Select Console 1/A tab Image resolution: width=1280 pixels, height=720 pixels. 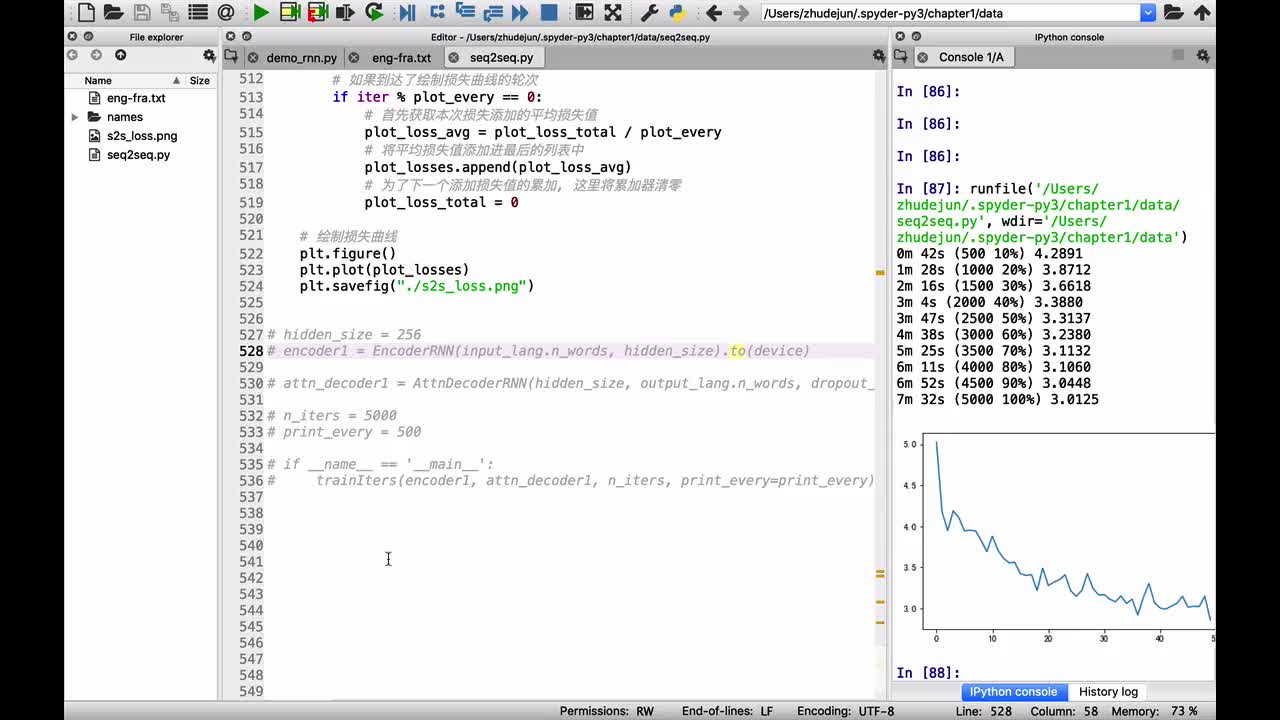(x=971, y=57)
